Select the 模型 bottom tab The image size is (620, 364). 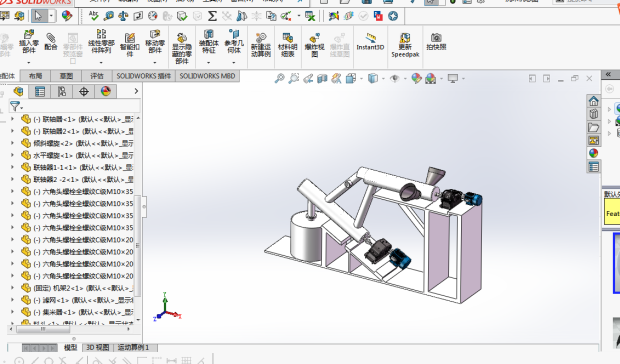(70, 347)
